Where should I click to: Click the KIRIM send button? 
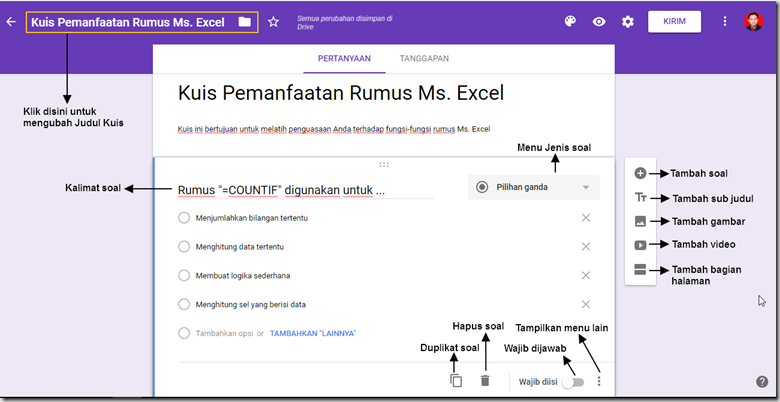pyautogui.click(x=675, y=22)
